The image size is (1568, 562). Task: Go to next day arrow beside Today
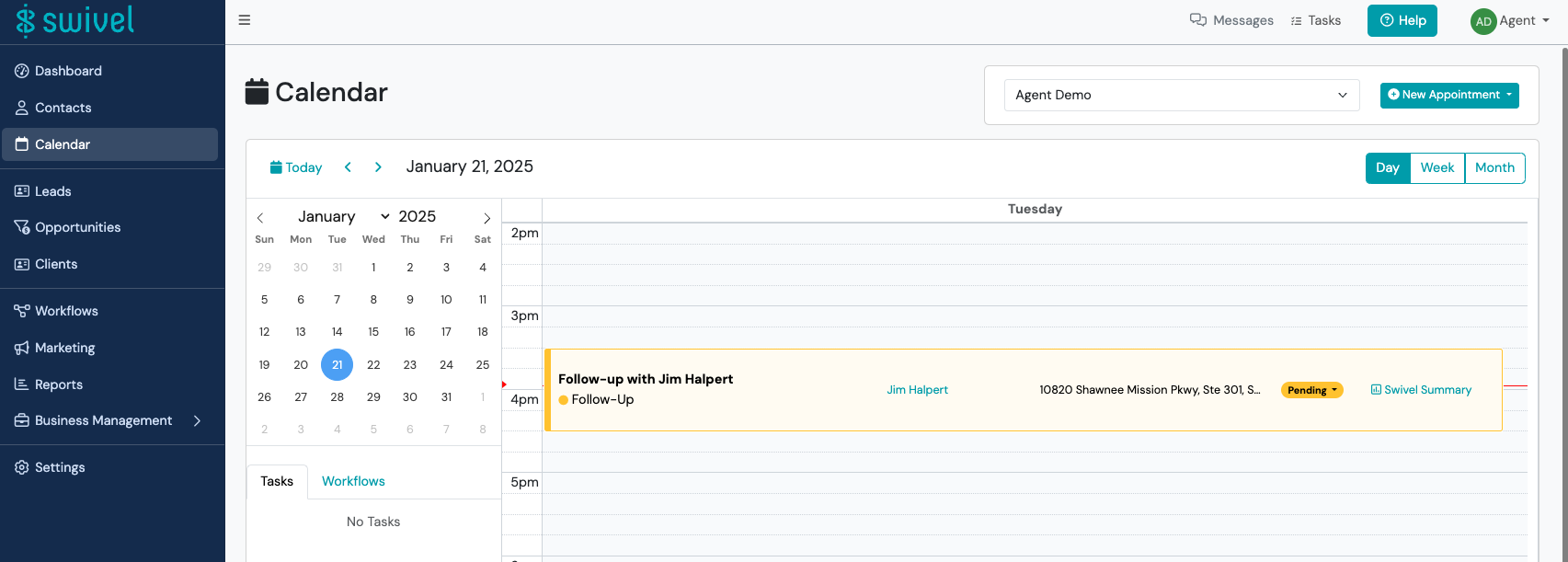[378, 167]
